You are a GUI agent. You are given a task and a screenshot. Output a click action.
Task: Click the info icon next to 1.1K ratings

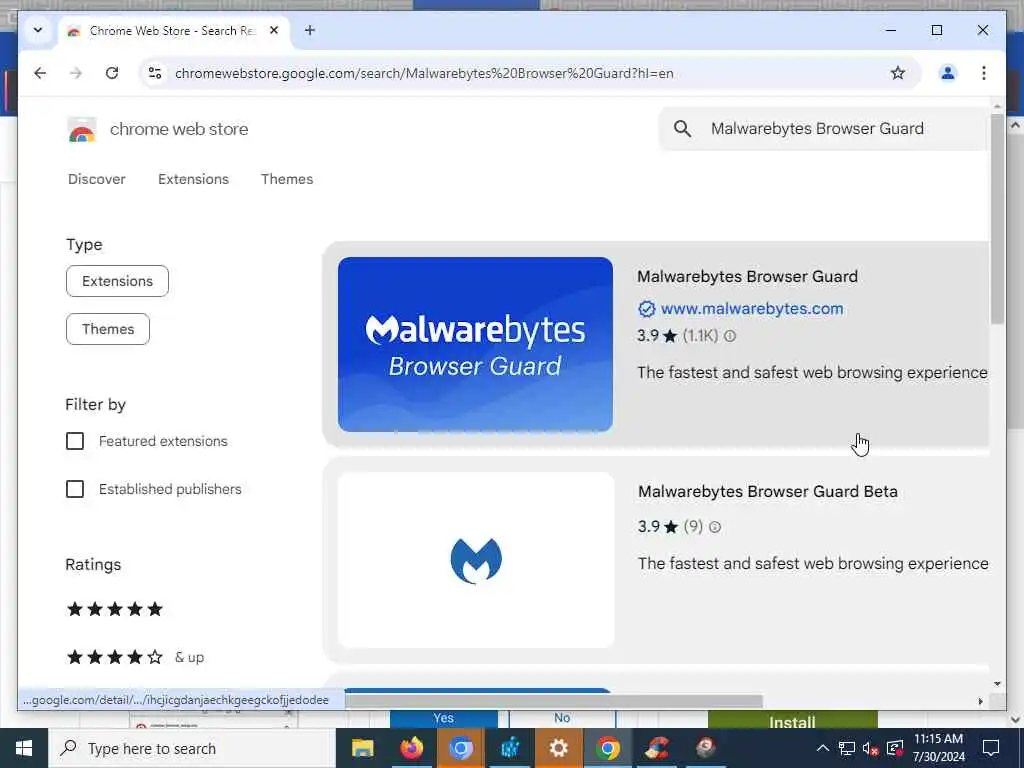click(x=730, y=336)
